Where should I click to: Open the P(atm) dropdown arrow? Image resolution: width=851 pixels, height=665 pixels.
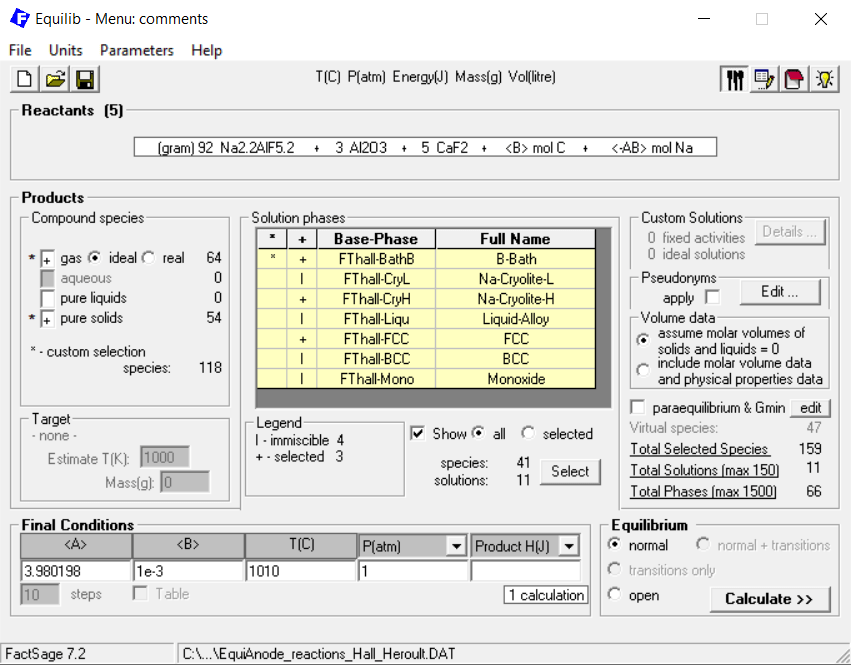click(x=457, y=546)
